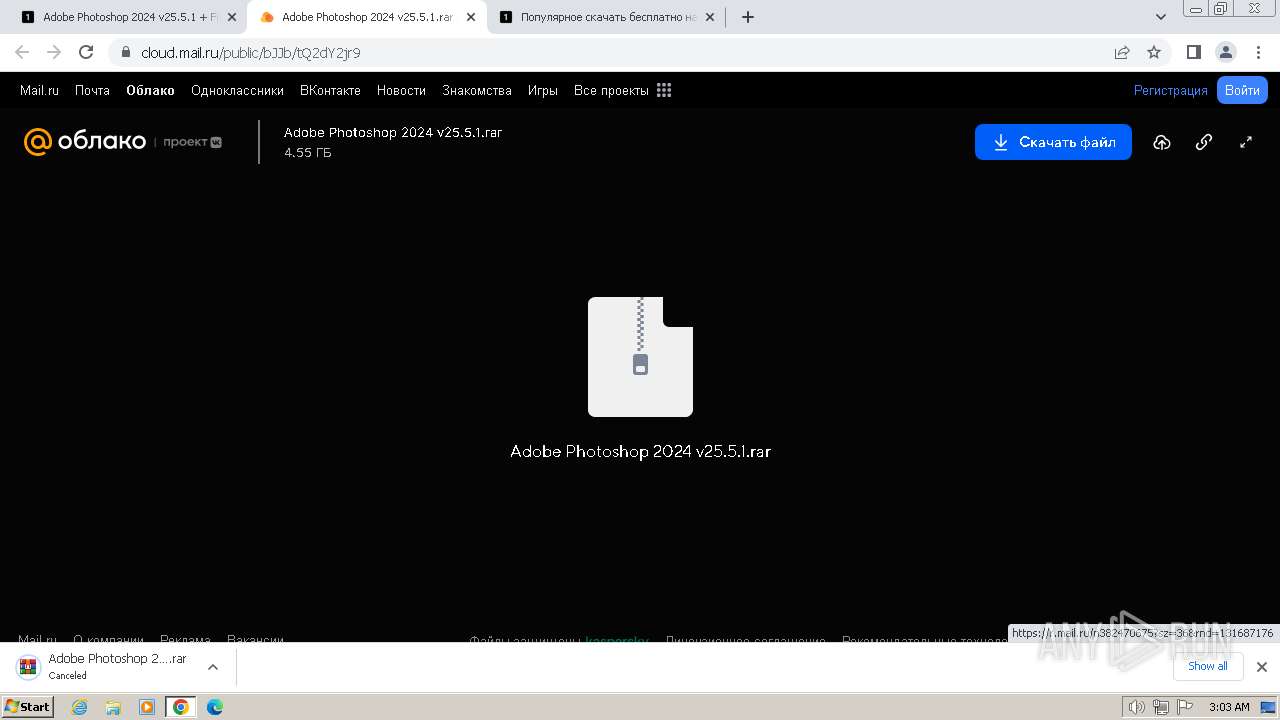The width and height of the screenshot is (1280, 720).
Task: Close the Популярное скачать бесплатно tab
Action: 710,17
